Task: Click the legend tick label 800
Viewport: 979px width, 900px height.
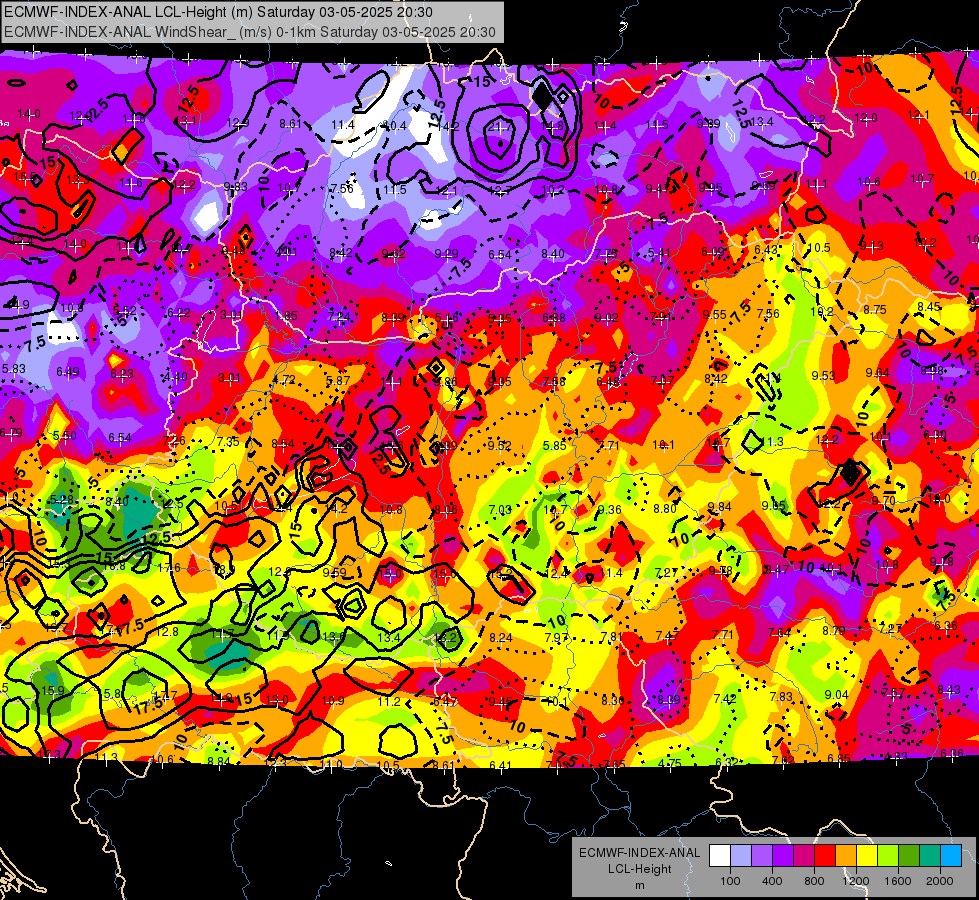Action: pos(814,881)
